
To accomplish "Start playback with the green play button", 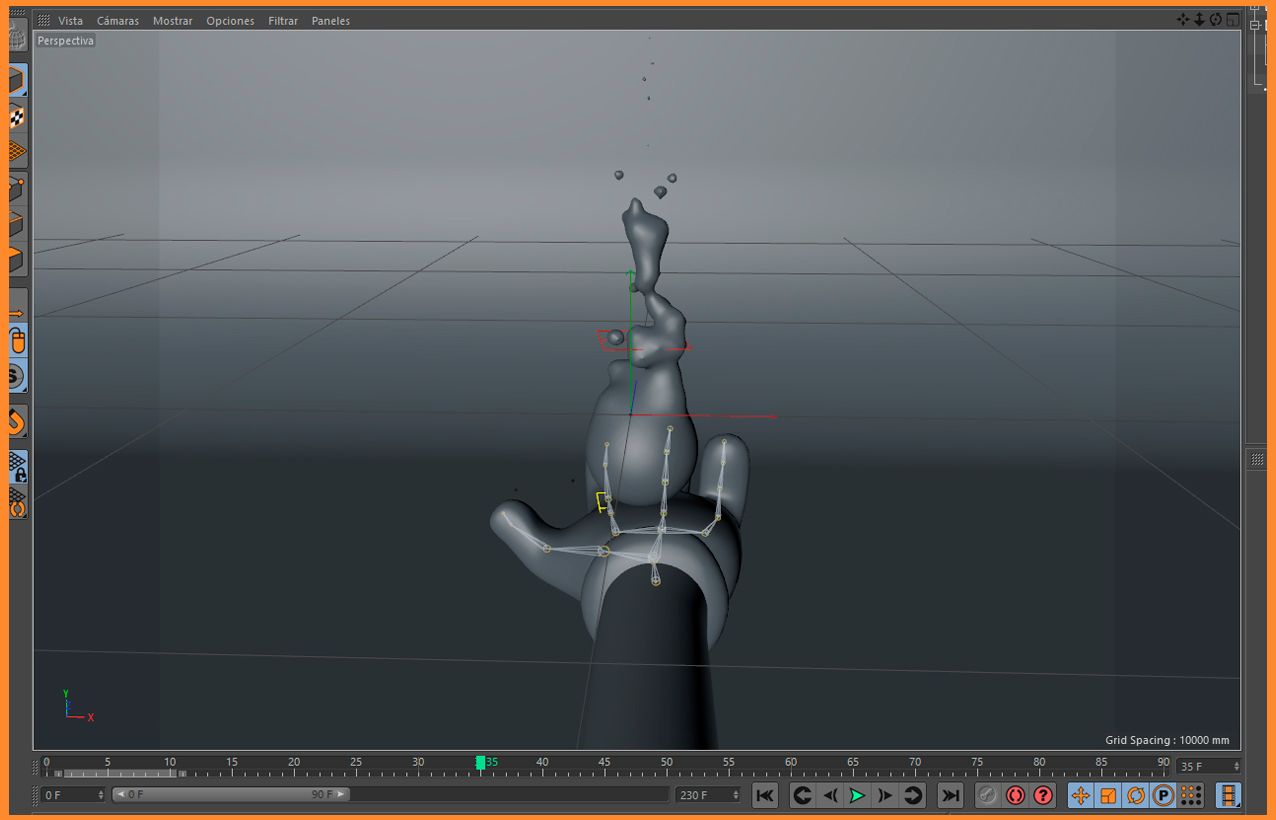I will [x=857, y=795].
